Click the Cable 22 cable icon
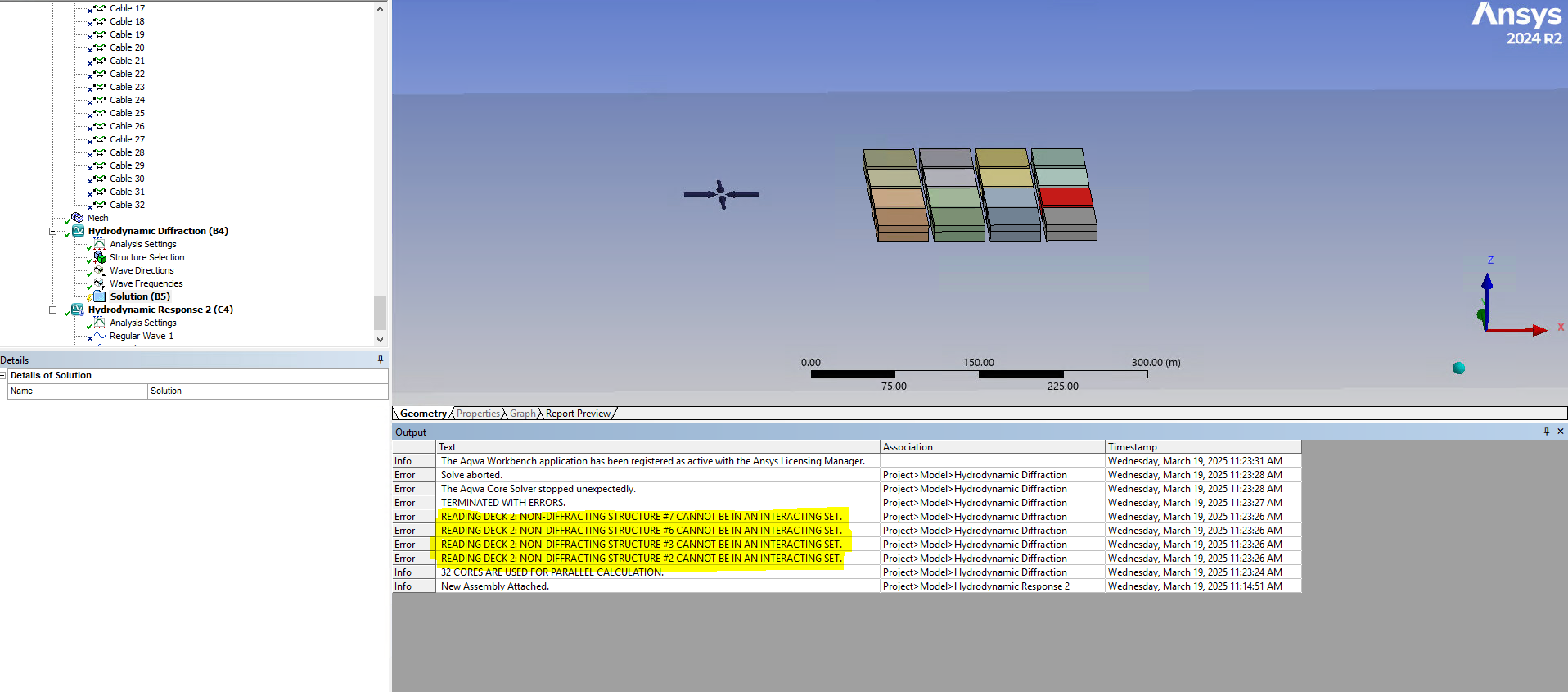This screenshot has height=692, width=1568. pos(100,74)
